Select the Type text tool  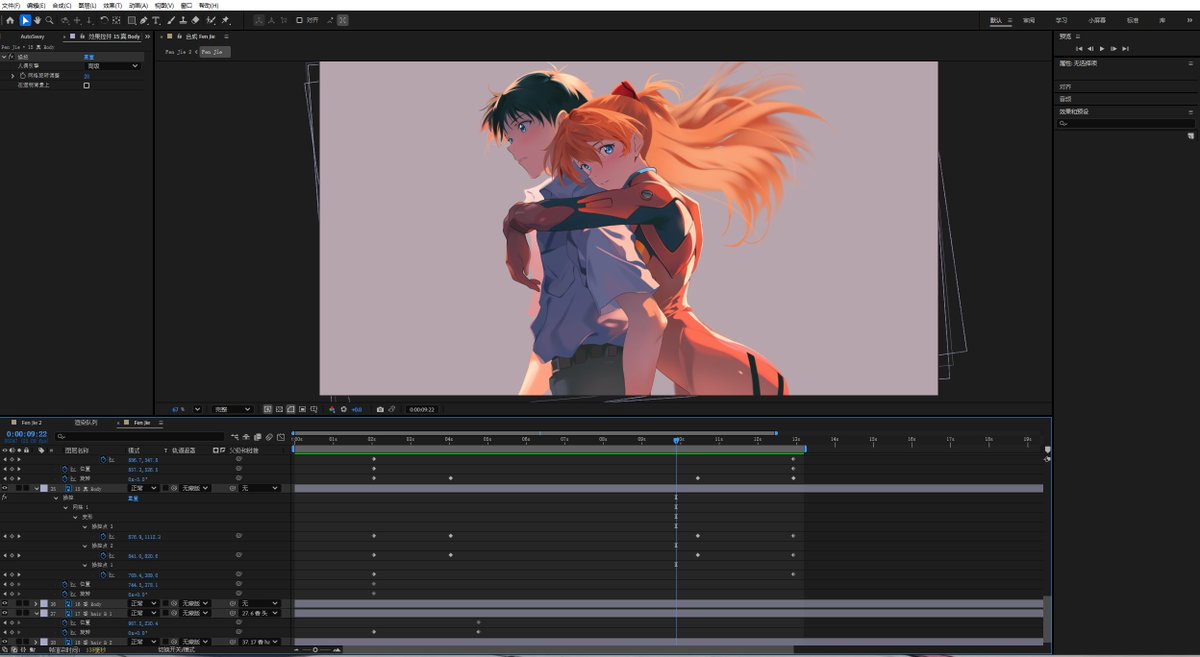point(156,20)
